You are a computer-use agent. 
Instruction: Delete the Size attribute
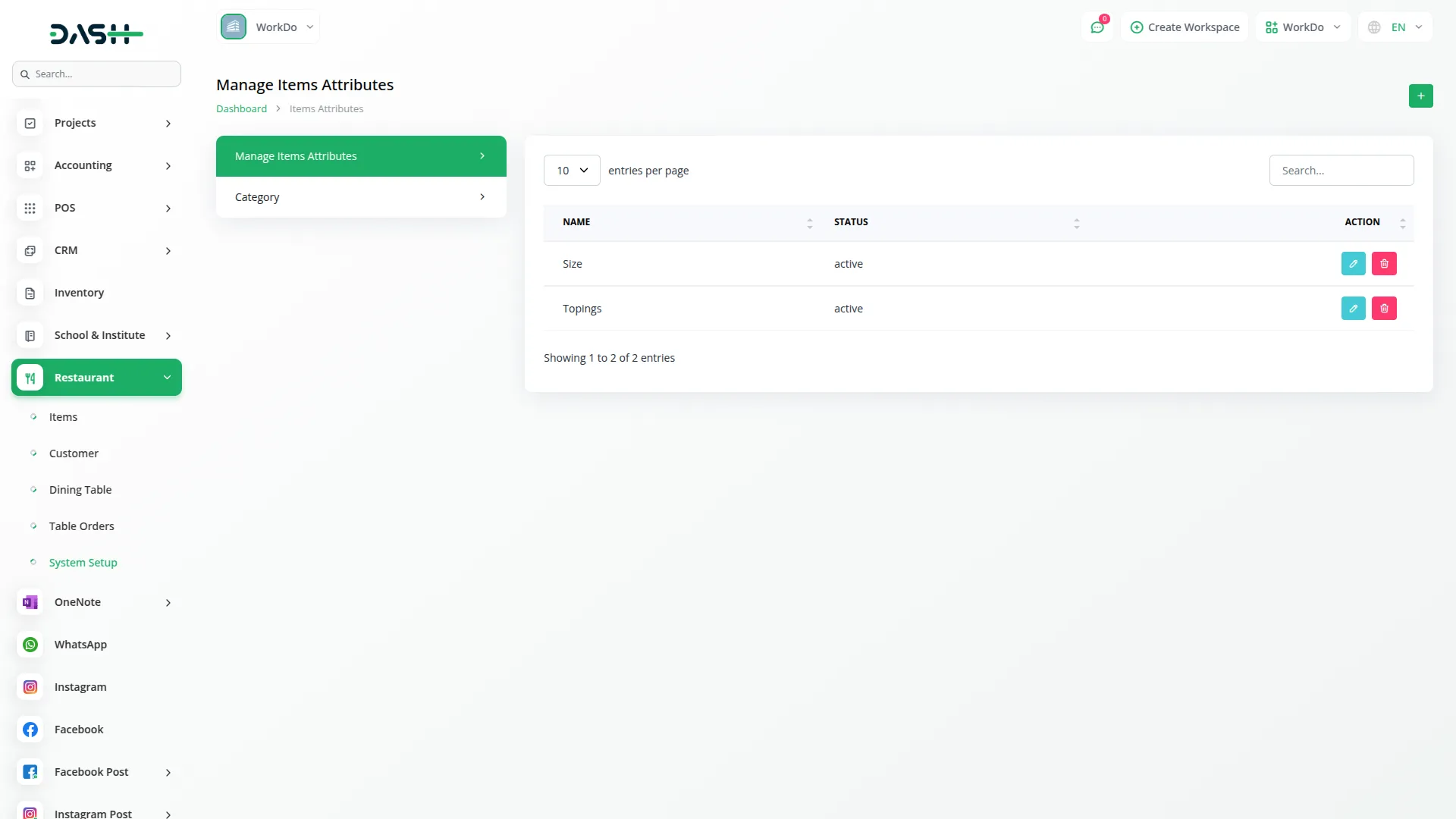1384,264
